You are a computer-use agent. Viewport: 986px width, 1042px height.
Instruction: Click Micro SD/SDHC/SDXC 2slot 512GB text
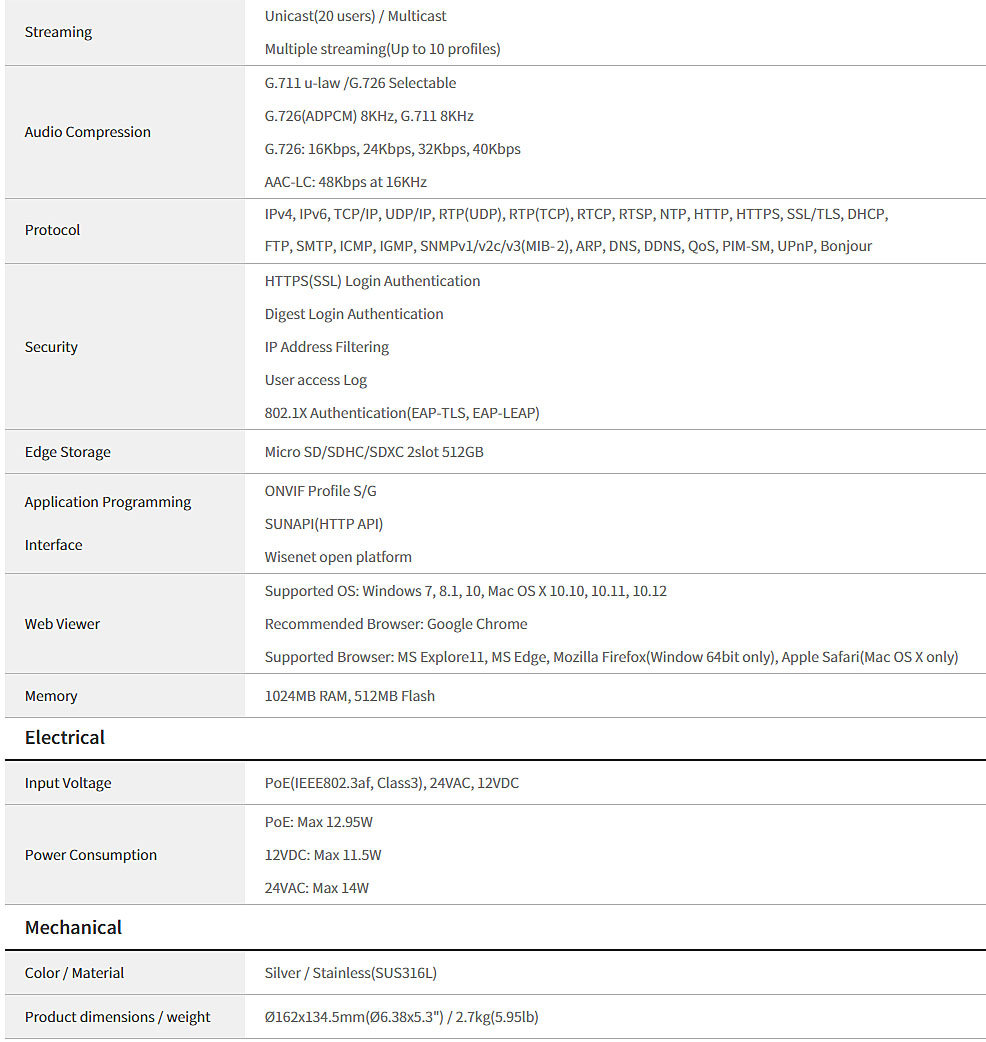pos(374,452)
